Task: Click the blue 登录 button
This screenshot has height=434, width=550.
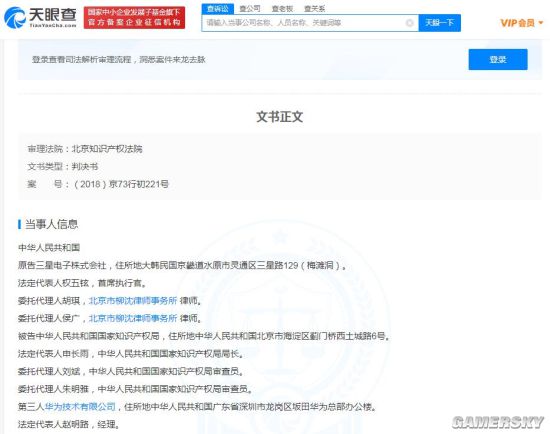Action: [x=498, y=59]
